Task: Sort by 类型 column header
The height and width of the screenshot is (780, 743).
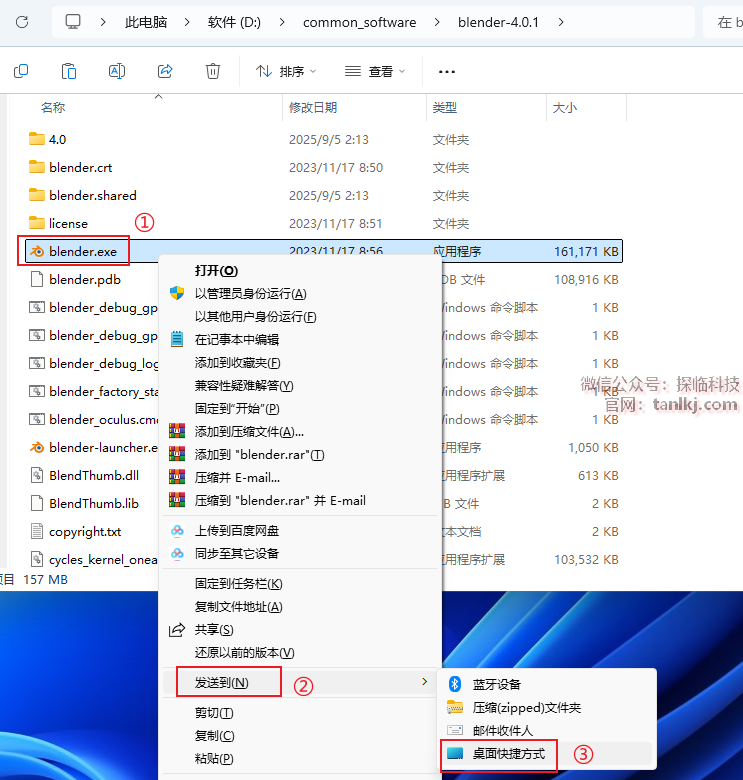Action: (445, 107)
